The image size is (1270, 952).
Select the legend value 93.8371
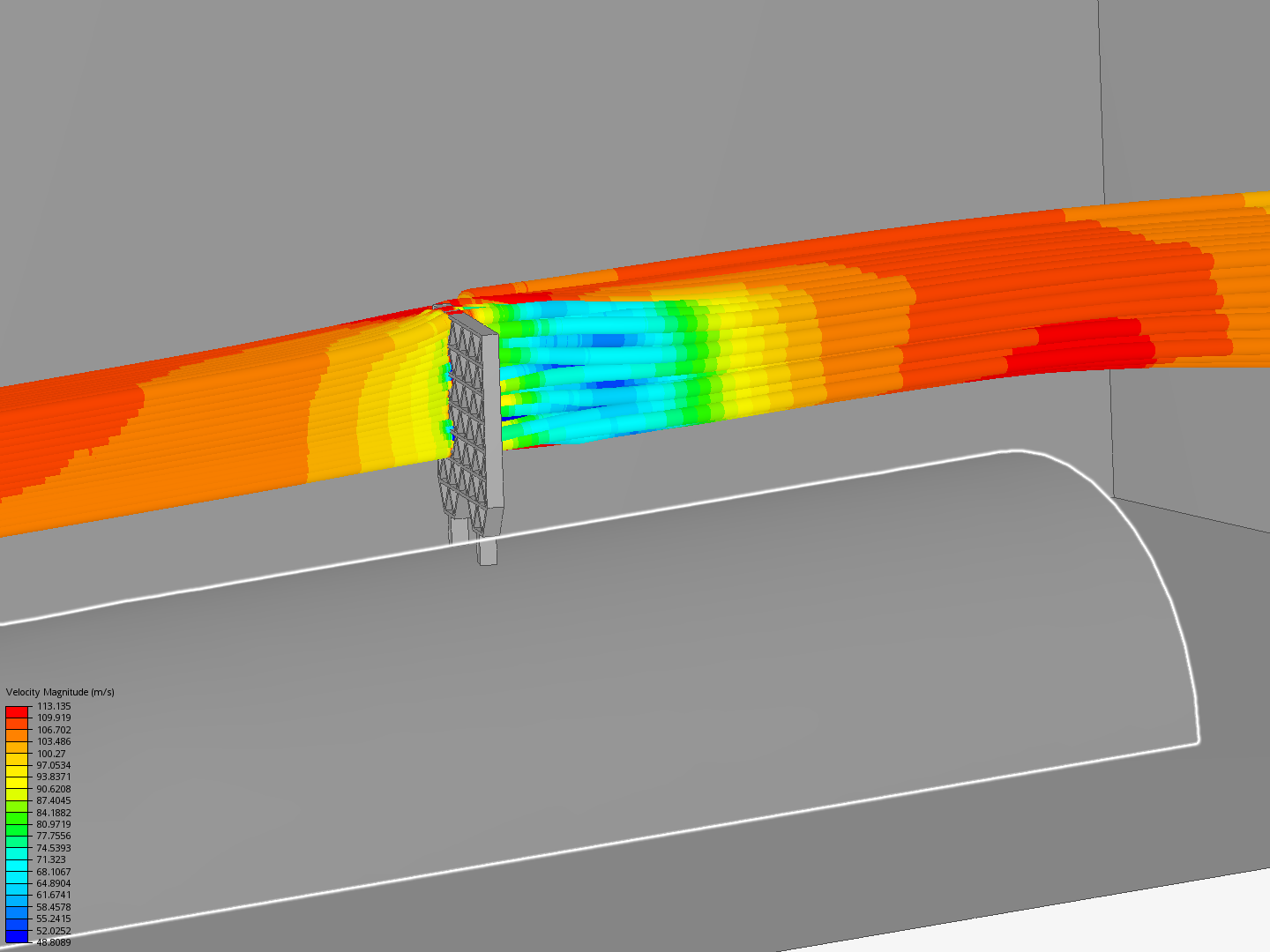coord(54,777)
